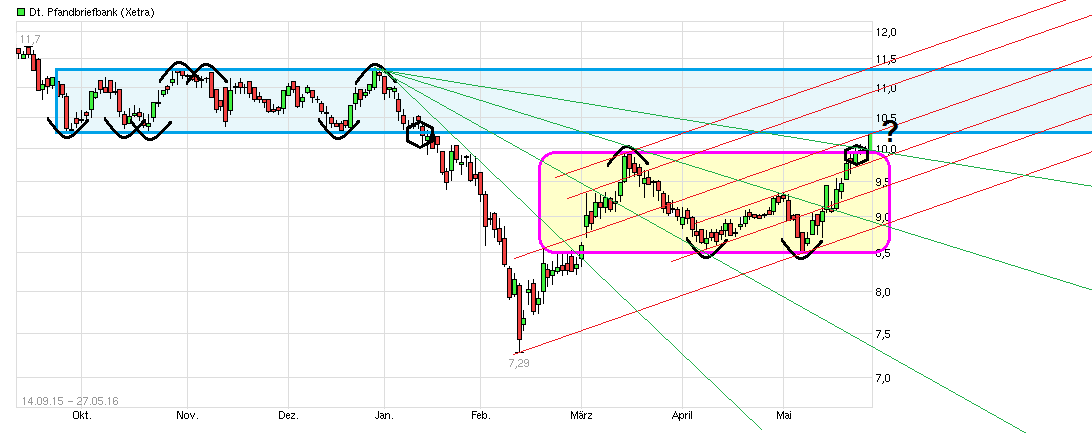Click the arc drawn under the May low

805,252
